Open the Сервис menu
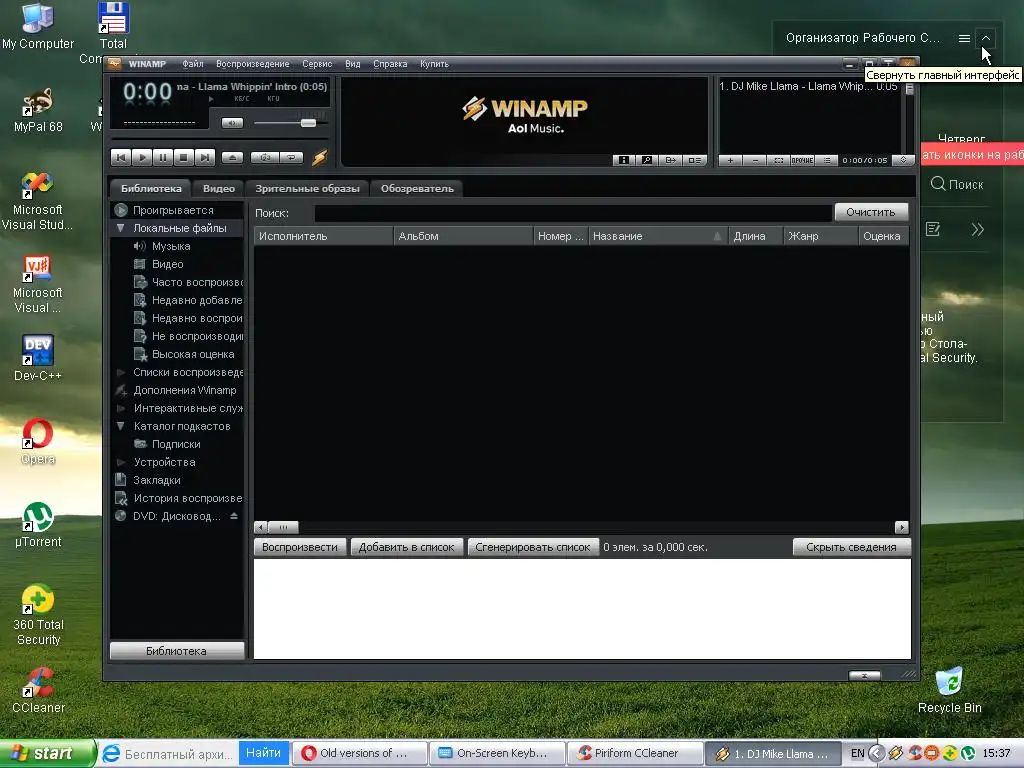Viewport: 1024px width, 768px height. 317,64
